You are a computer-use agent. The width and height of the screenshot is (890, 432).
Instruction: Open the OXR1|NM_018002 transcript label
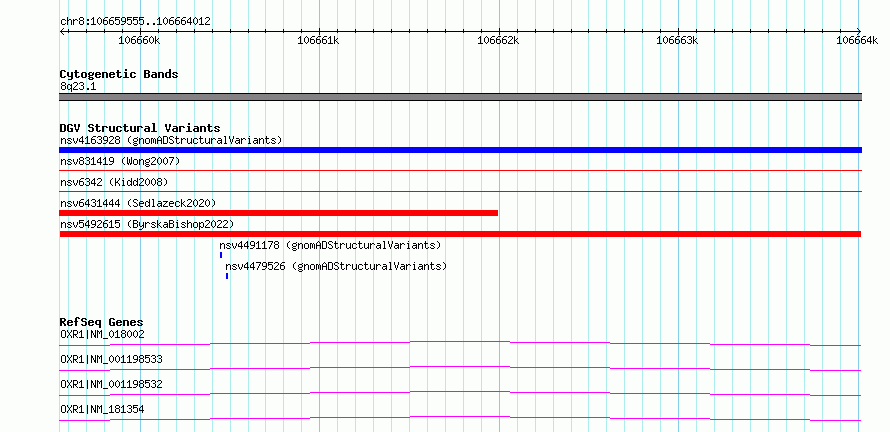point(102,334)
